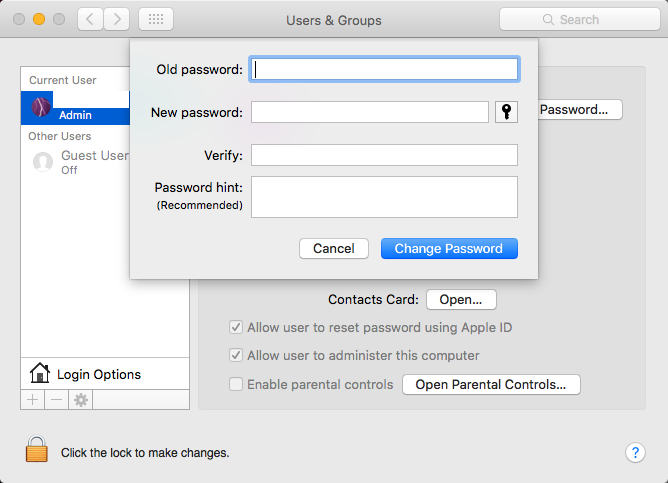Image resolution: width=668 pixels, height=483 pixels.
Task: Enable parental controls checkbox
Action: (x=236, y=384)
